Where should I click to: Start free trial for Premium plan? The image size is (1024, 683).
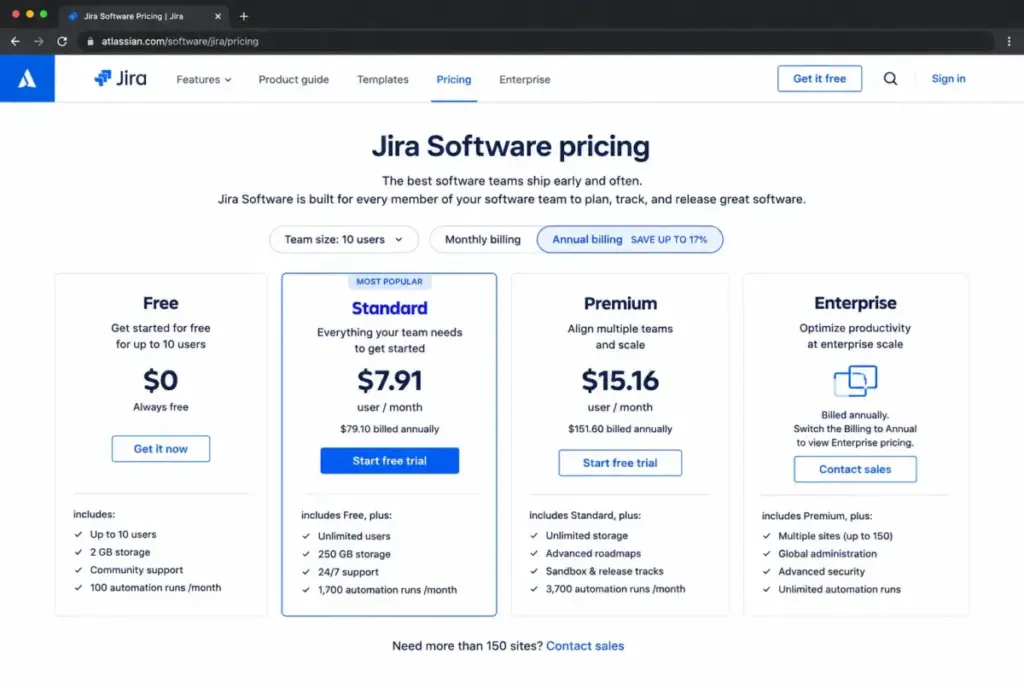620,462
